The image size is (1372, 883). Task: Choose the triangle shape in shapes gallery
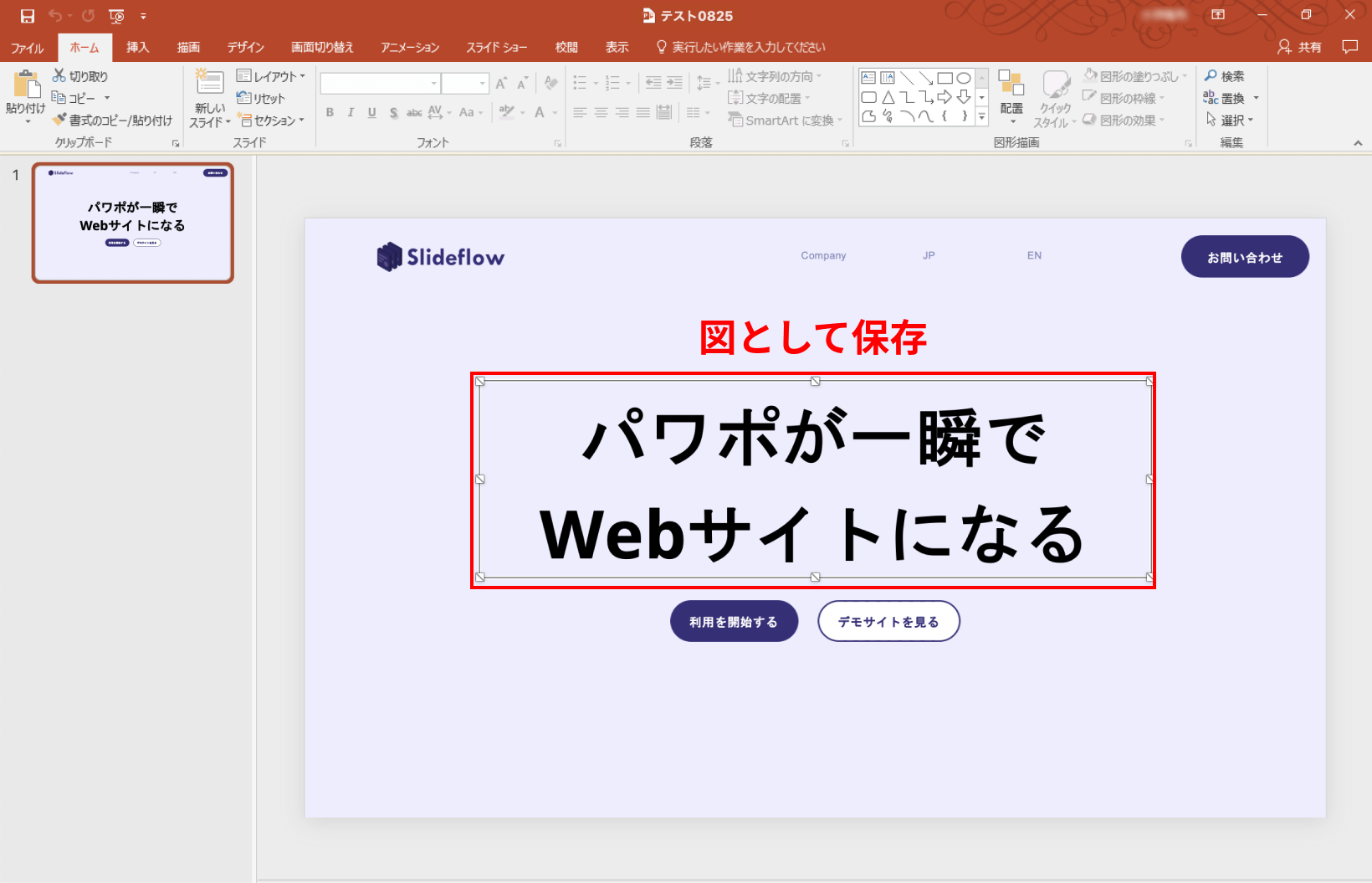pos(888,97)
